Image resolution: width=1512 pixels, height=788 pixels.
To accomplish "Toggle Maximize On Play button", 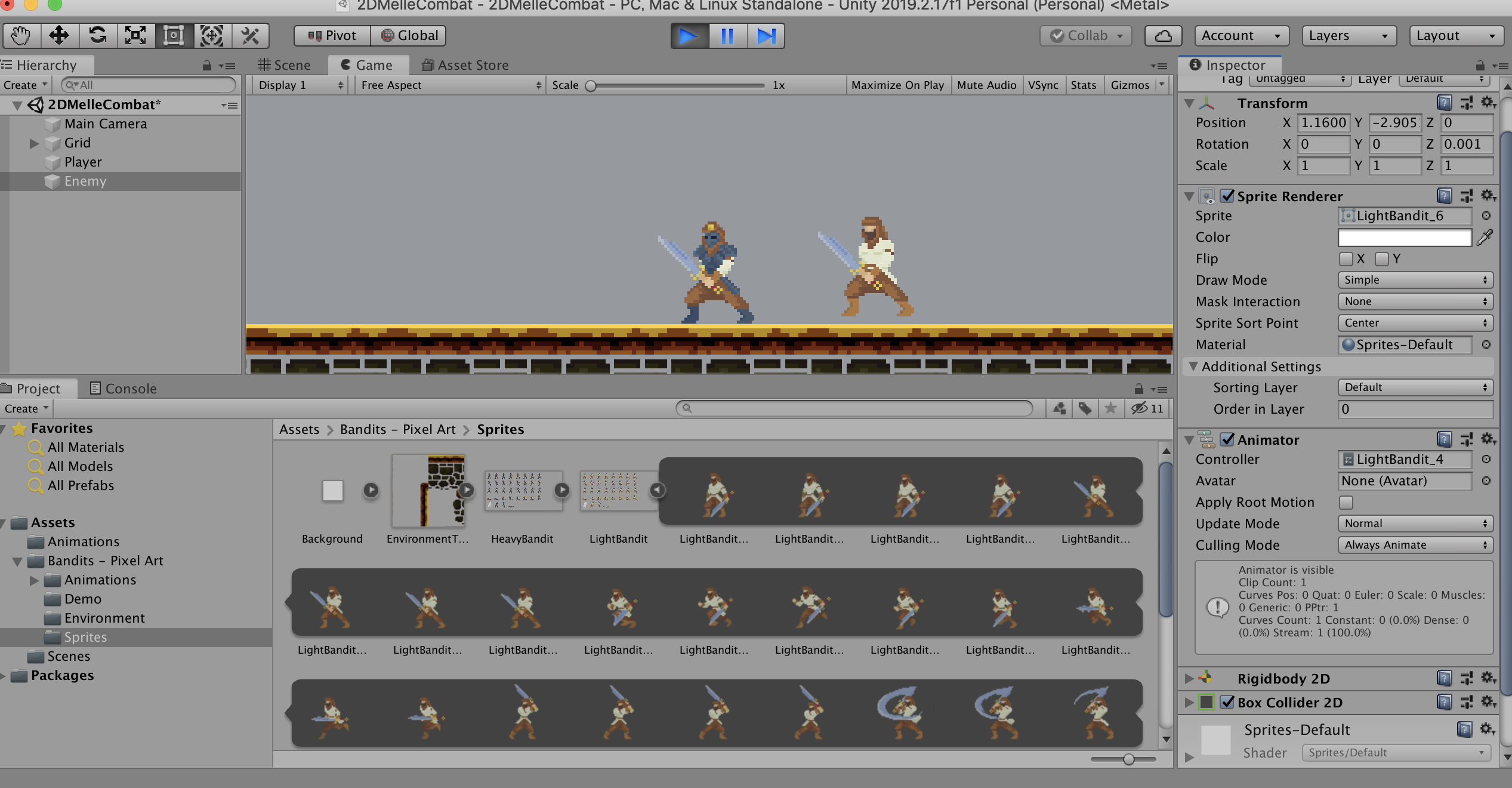I will (x=897, y=85).
